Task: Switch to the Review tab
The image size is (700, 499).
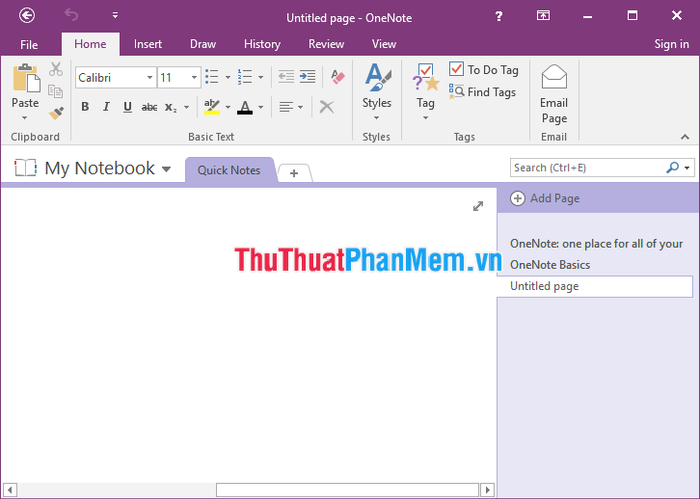Action: [326, 44]
